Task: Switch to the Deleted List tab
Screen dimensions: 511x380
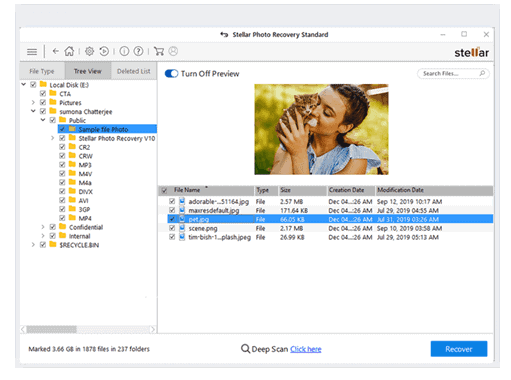Action: tap(134, 71)
